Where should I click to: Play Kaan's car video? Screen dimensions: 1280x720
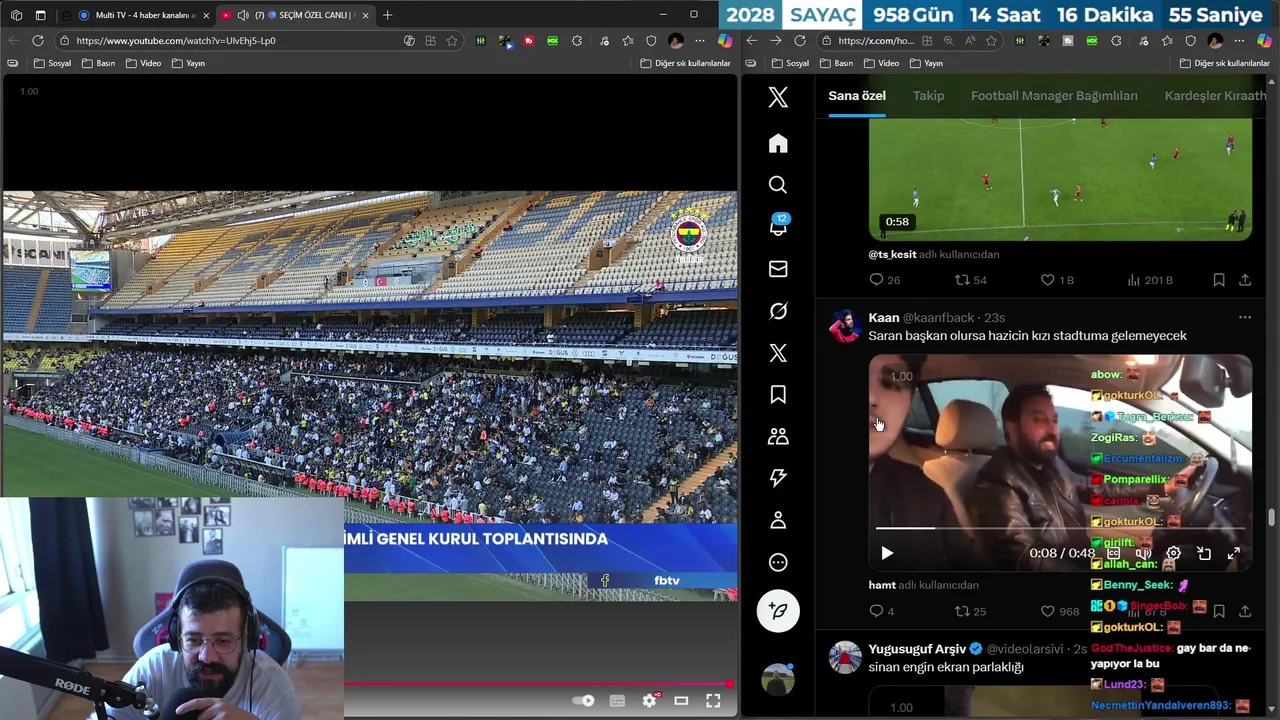(x=887, y=553)
